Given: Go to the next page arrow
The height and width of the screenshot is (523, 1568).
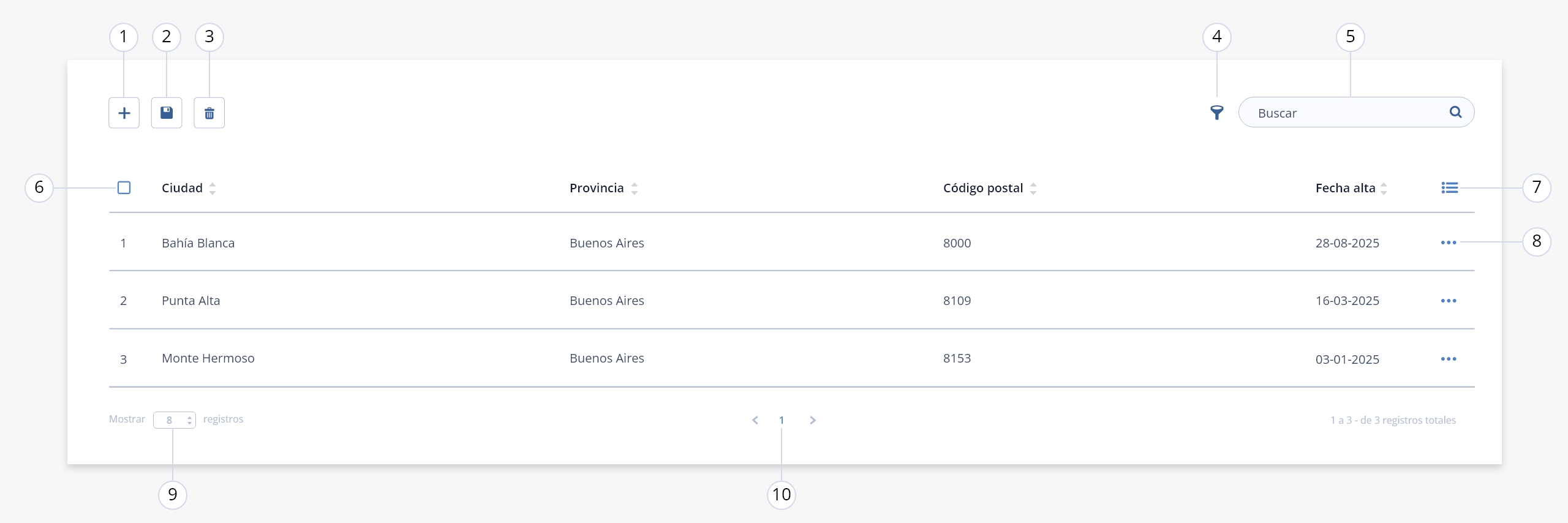Looking at the screenshot, I should pos(813,420).
